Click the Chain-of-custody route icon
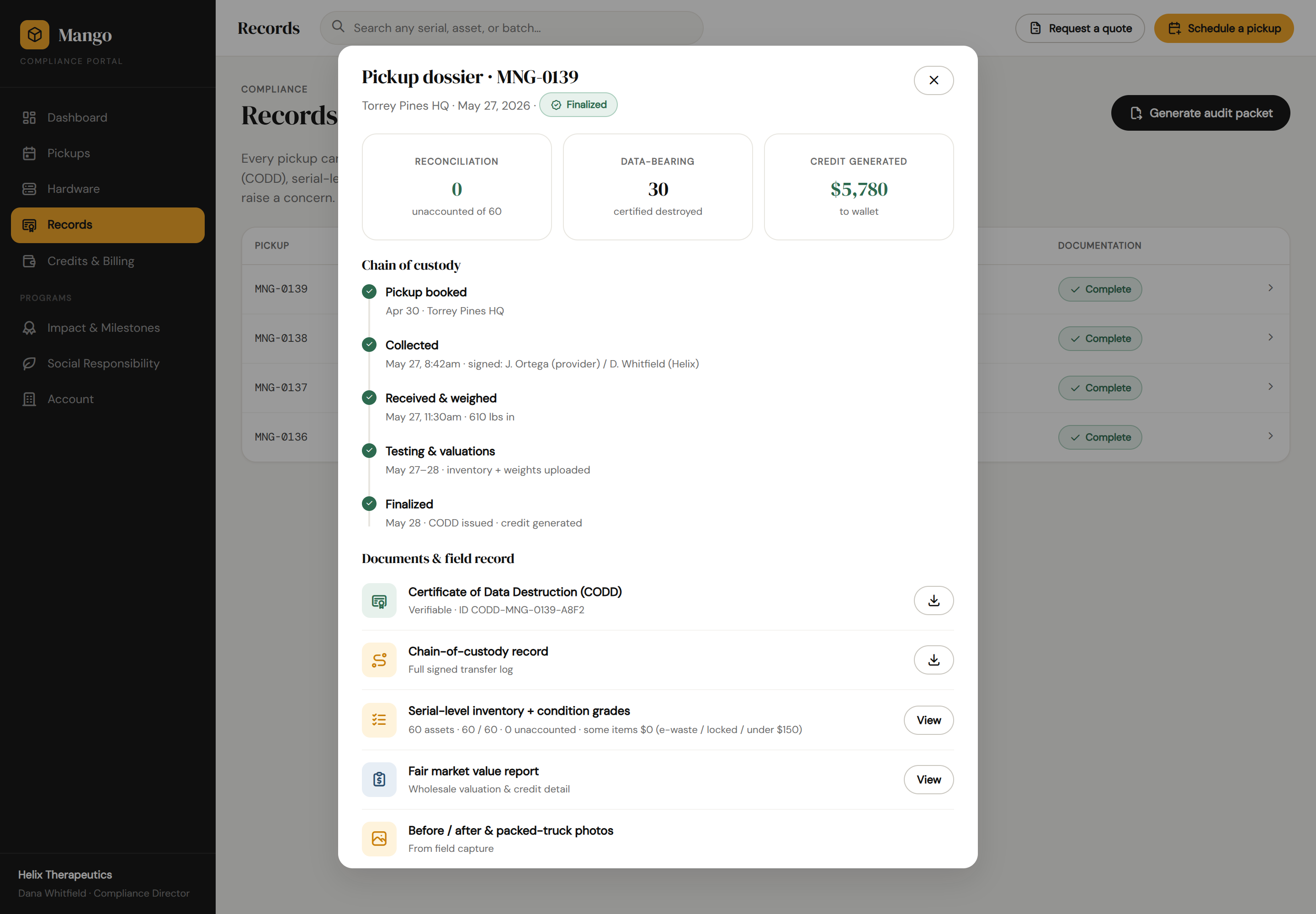Screen dimensions: 1316x914 coord(379,660)
